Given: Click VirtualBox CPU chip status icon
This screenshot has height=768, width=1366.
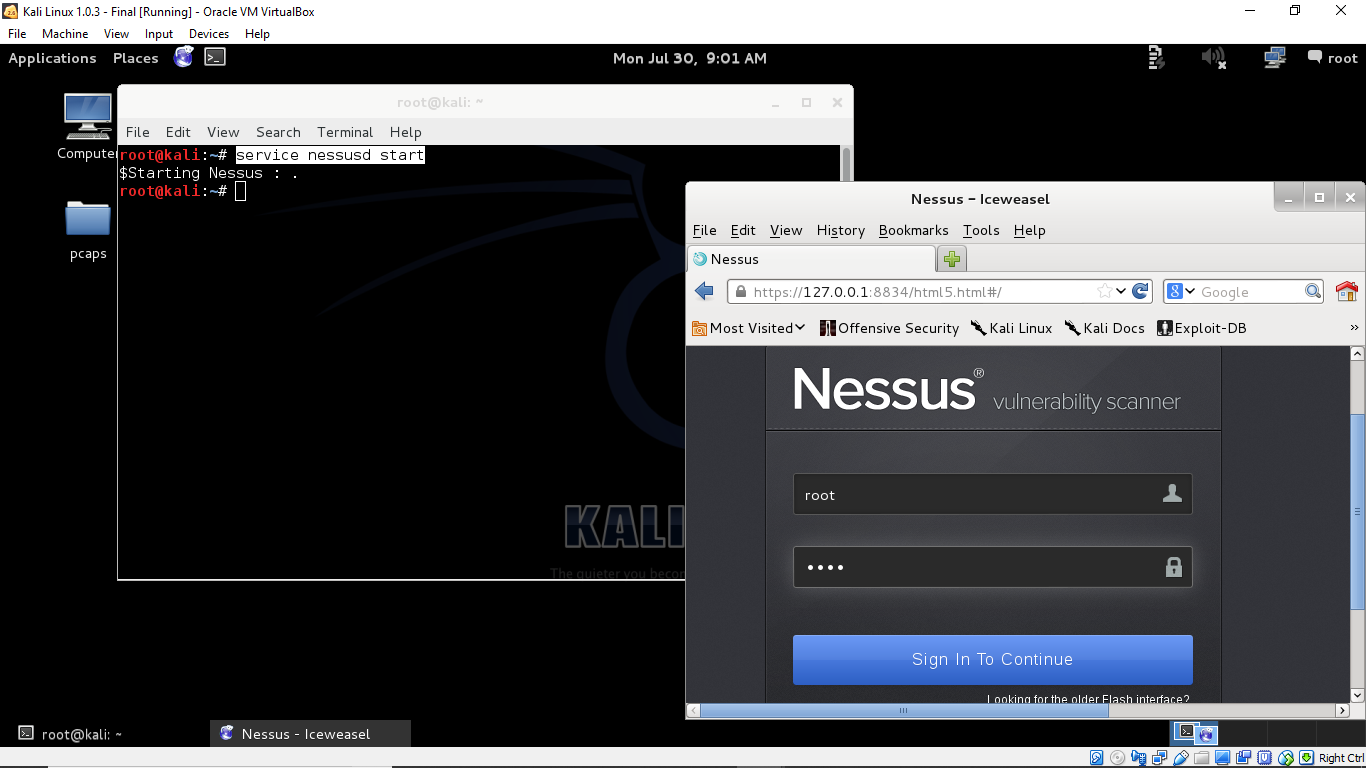Looking at the screenshot, I should click(1264, 757).
